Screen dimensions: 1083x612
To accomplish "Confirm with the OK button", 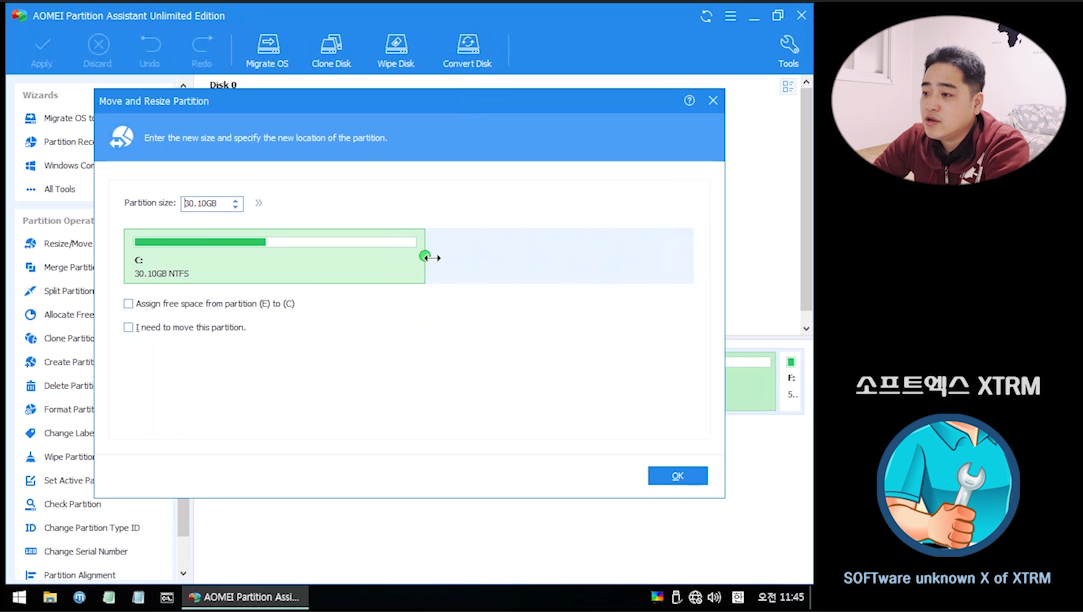I will pyautogui.click(x=678, y=476).
